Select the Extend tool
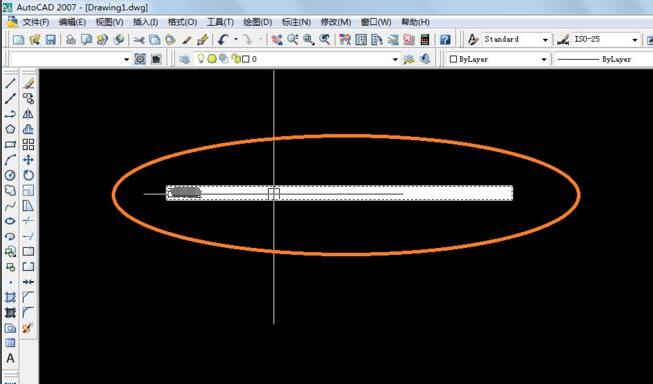The width and height of the screenshot is (653, 384). click(x=28, y=236)
